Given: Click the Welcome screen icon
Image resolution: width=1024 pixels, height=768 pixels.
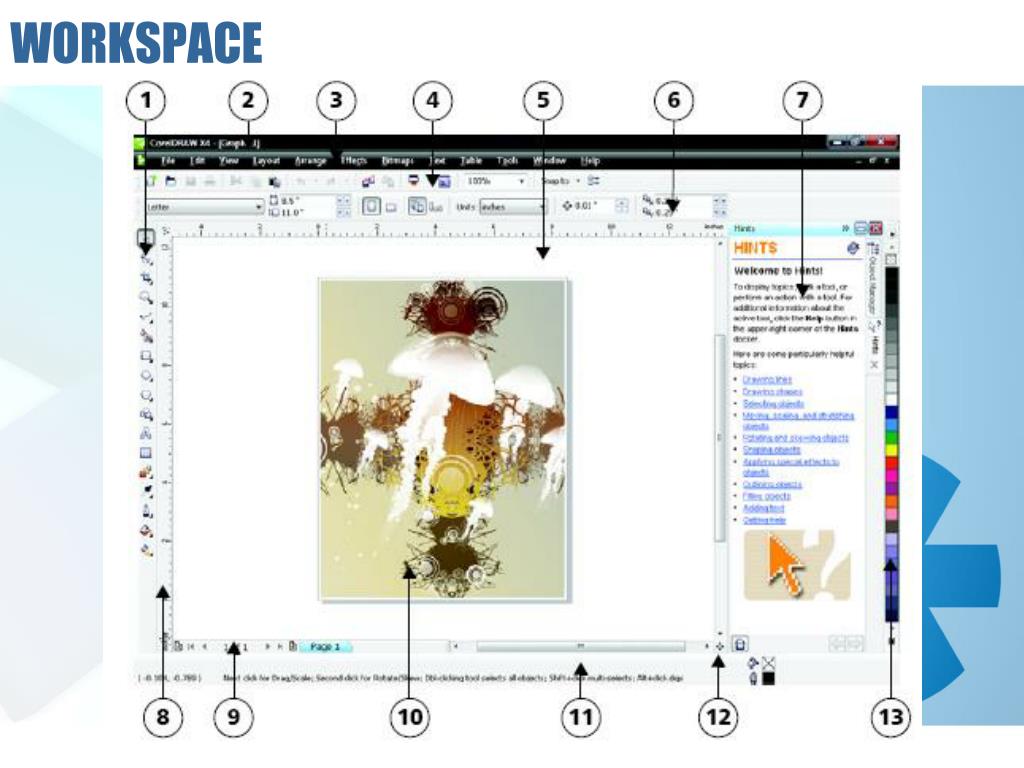Looking at the screenshot, I should coord(443,182).
